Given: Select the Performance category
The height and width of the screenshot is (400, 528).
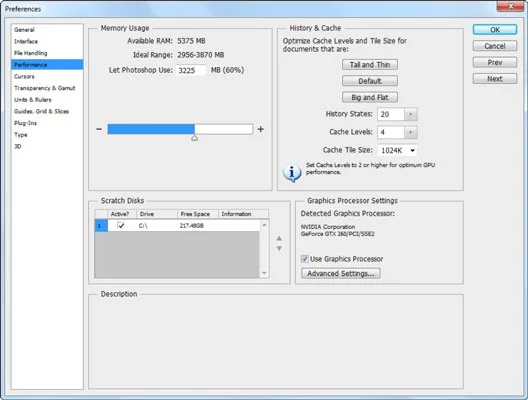Looking at the screenshot, I should pos(47,65).
